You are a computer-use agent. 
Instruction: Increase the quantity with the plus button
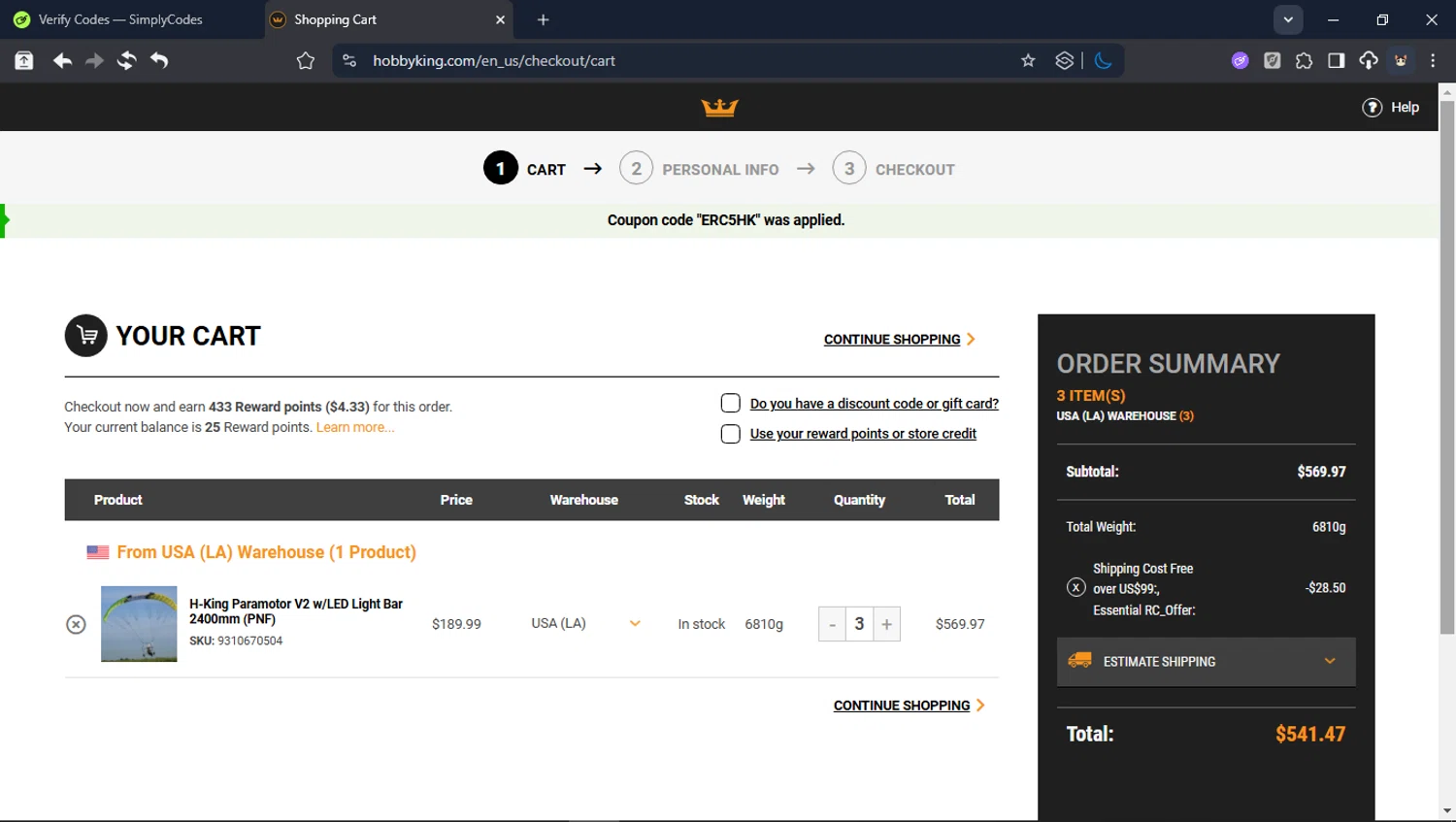pyautogui.click(x=886, y=624)
